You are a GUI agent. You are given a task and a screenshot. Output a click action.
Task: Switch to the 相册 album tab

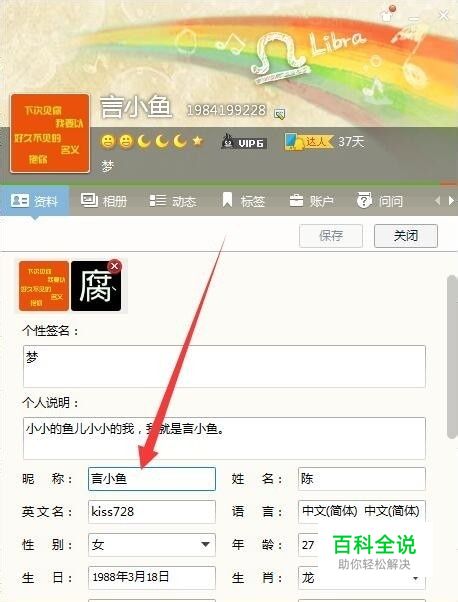pyautogui.click(x=104, y=200)
